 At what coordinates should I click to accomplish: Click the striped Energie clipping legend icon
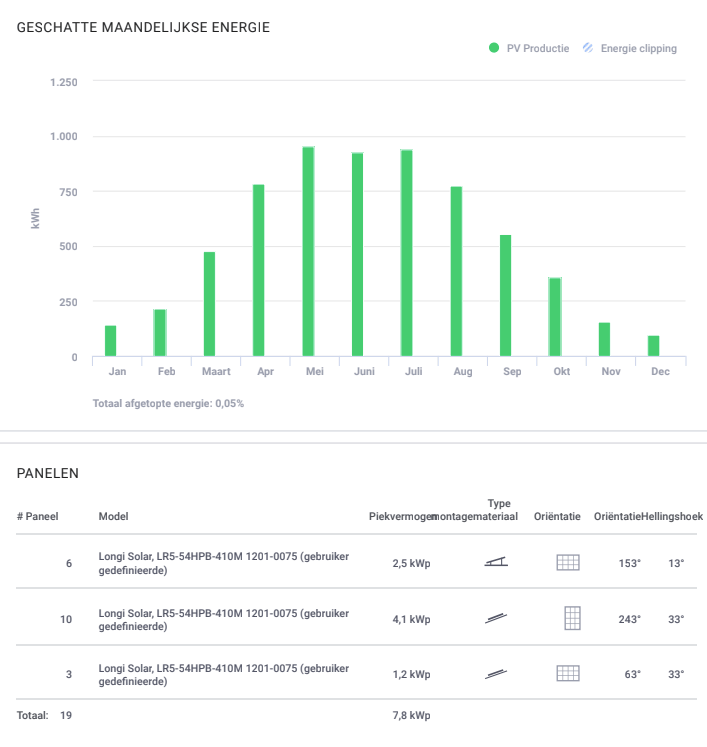tap(588, 48)
